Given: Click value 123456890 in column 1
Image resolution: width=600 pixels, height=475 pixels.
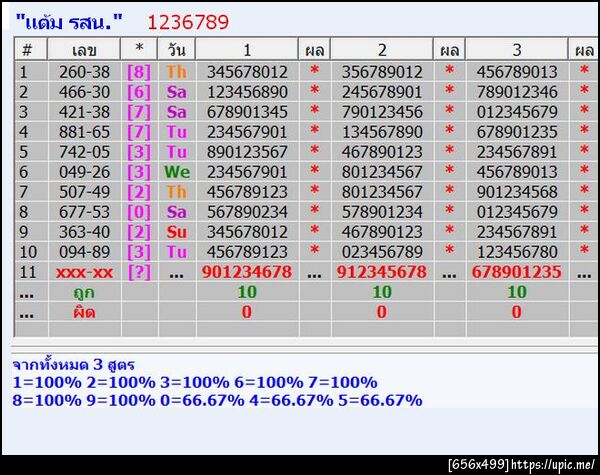Looking at the screenshot, I should [x=247, y=92].
